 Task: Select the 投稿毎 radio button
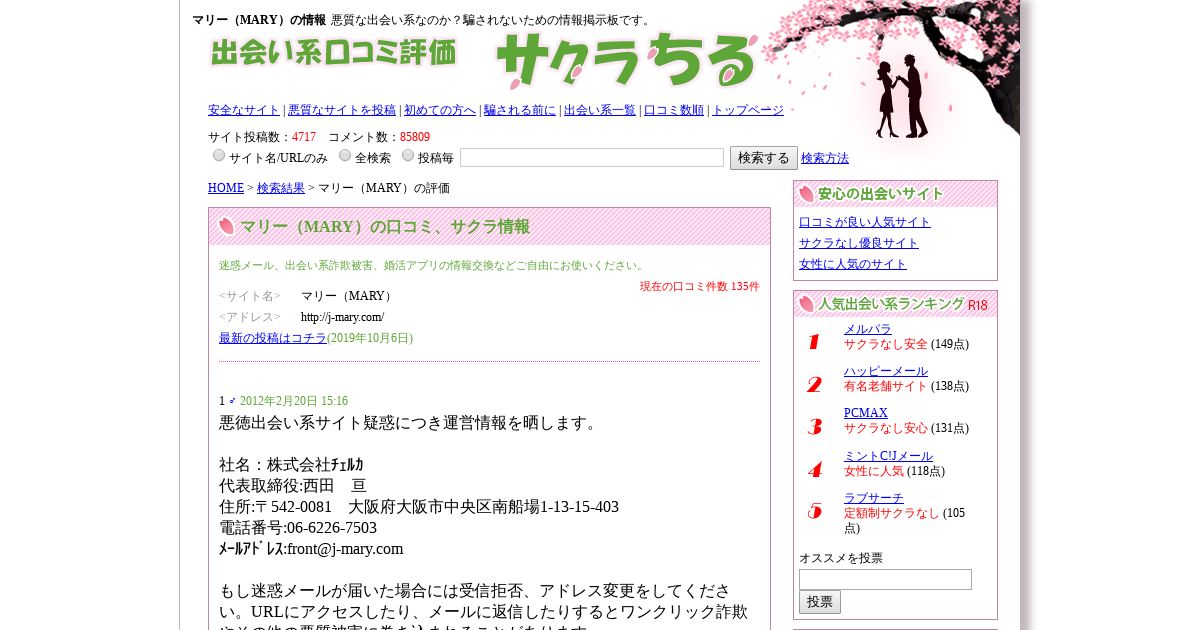(x=408, y=155)
